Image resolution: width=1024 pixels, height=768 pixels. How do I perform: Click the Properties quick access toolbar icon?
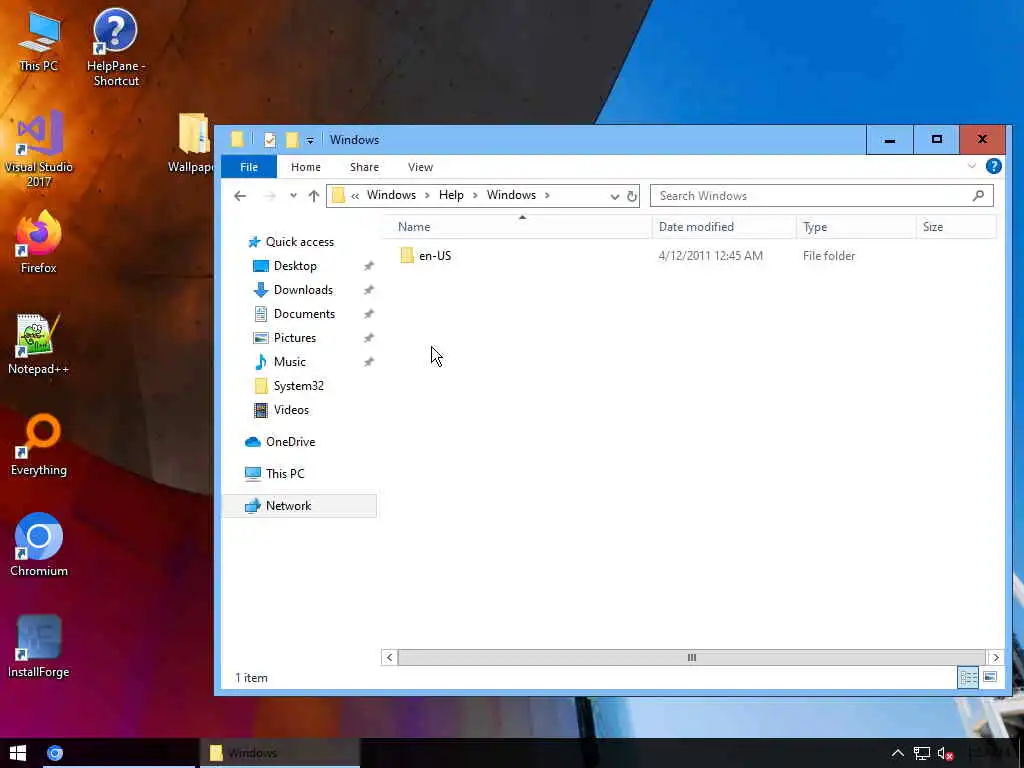pyautogui.click(x=269, y=140)
